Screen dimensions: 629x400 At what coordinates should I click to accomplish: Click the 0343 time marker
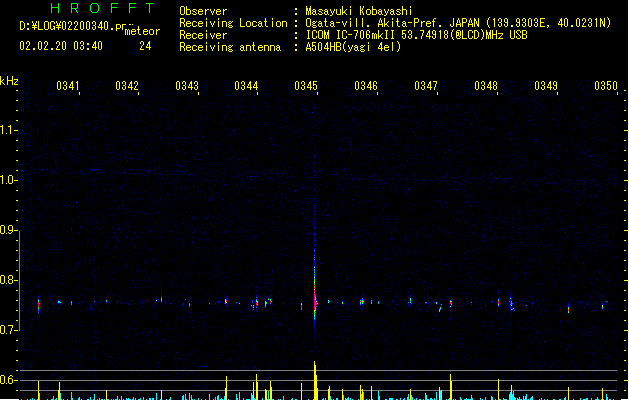[x=187, y=86]
